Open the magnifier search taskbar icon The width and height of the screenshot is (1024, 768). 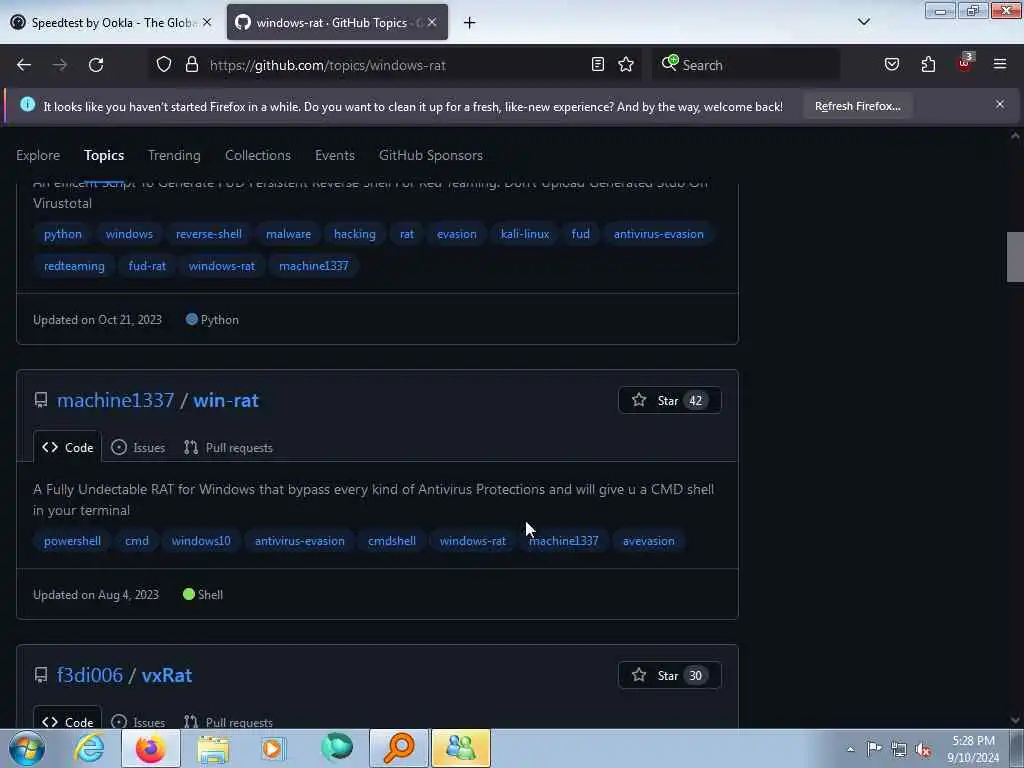coord(399,748)
